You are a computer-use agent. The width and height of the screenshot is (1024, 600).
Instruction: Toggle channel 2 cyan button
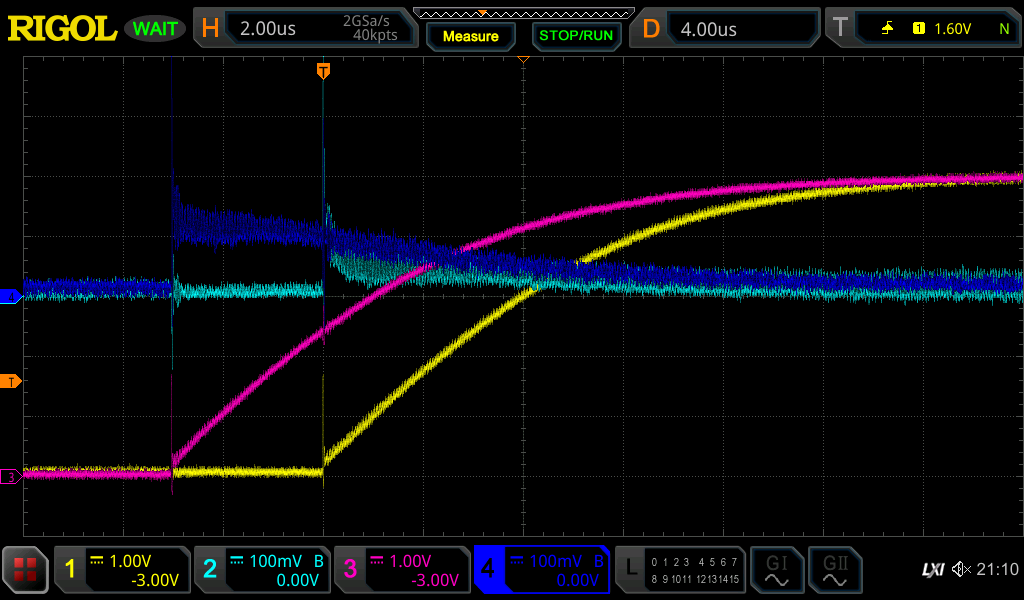point(262,570)
